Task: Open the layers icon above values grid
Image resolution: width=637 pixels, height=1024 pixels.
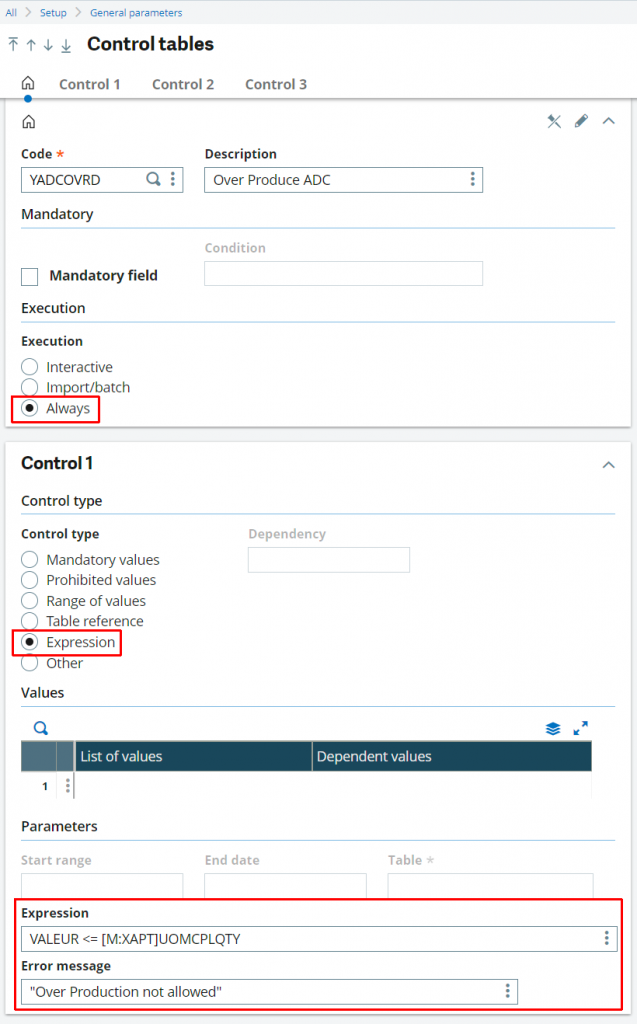Action: (553, 728)
